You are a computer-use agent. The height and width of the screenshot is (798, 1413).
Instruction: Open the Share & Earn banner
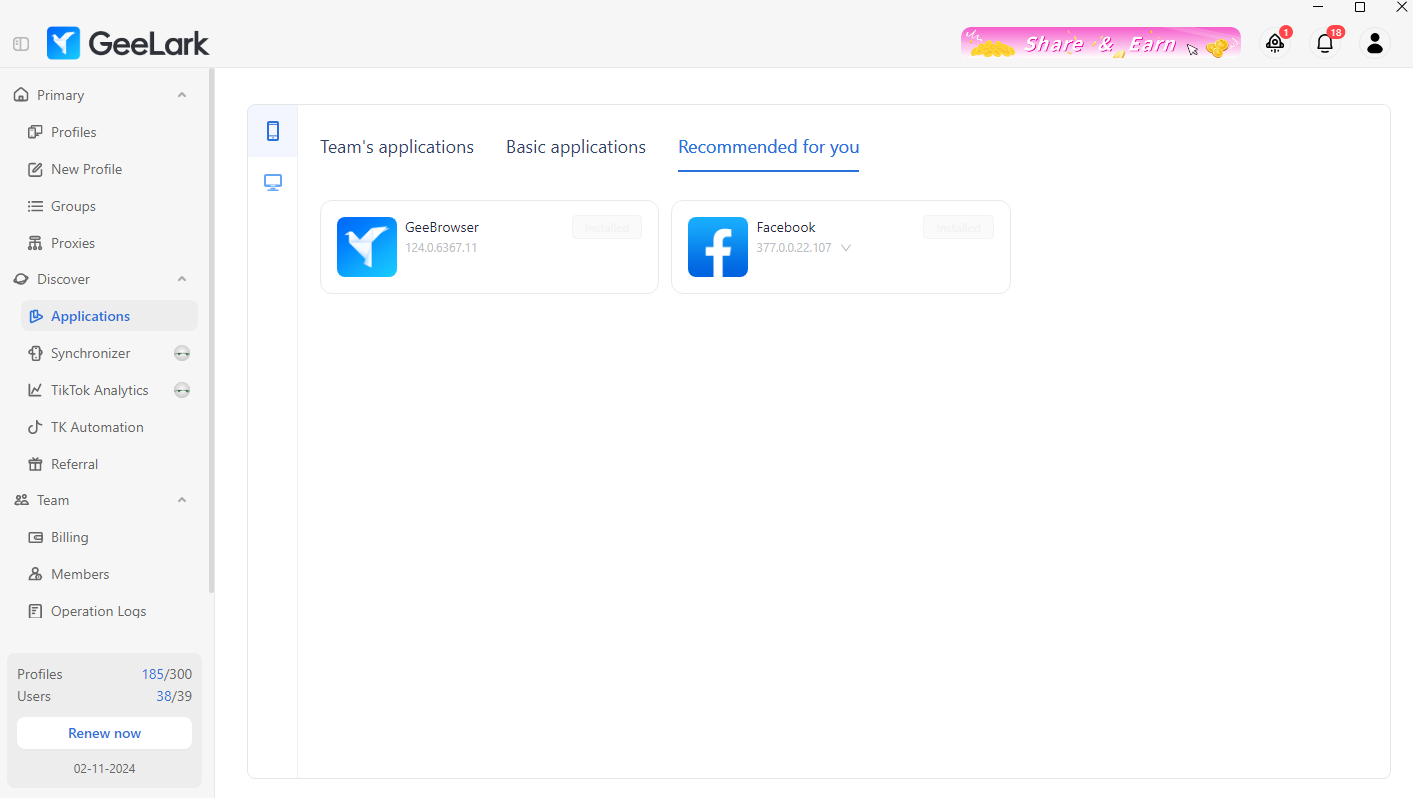pyautogui.click(x=1100, y=43)
